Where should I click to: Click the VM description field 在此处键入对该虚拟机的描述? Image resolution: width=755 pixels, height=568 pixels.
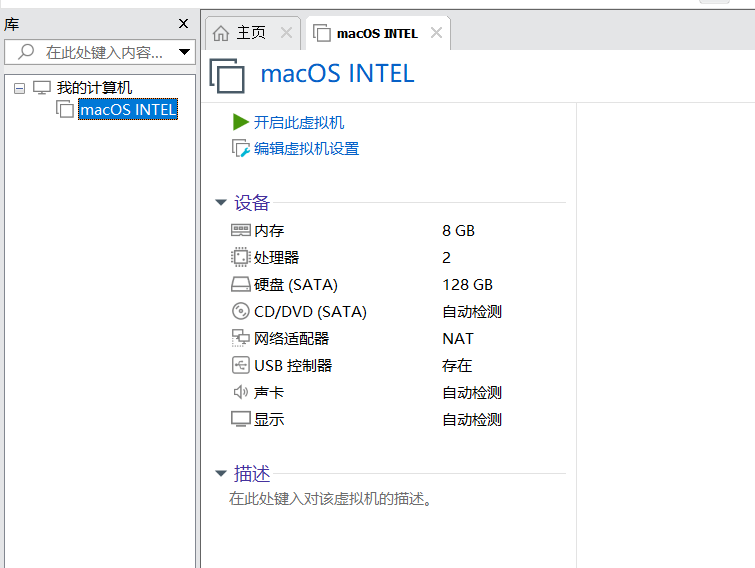330,499
